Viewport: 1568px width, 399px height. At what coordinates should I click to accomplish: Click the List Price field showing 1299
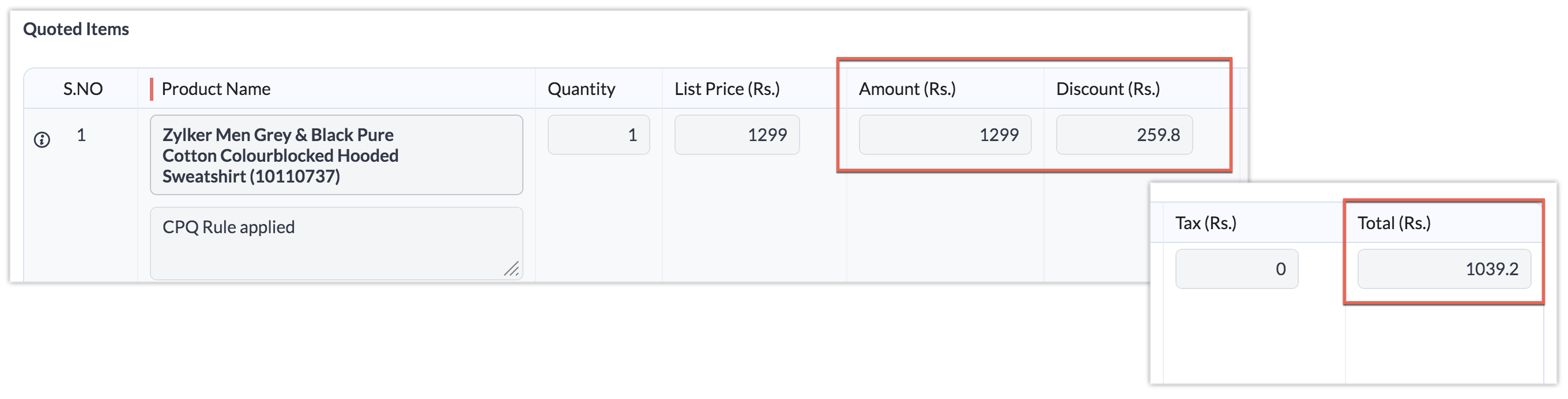tap(737, 135)
